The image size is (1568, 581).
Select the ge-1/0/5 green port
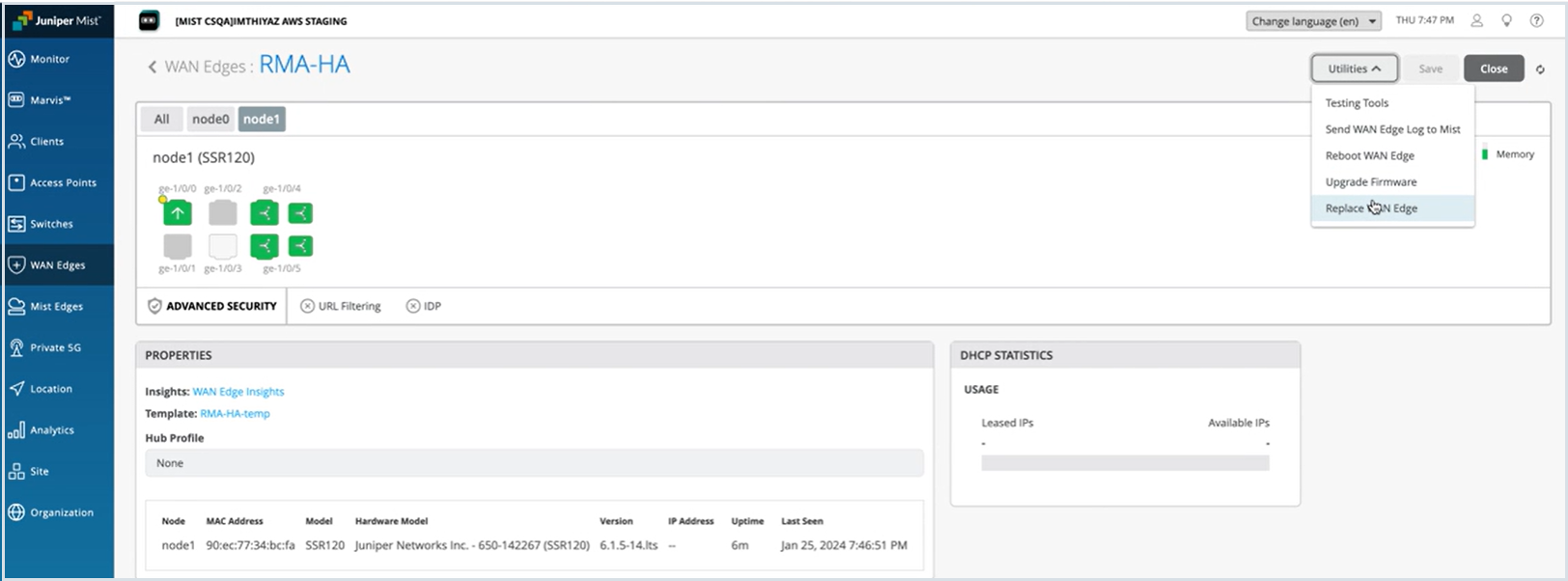(265, 246)
